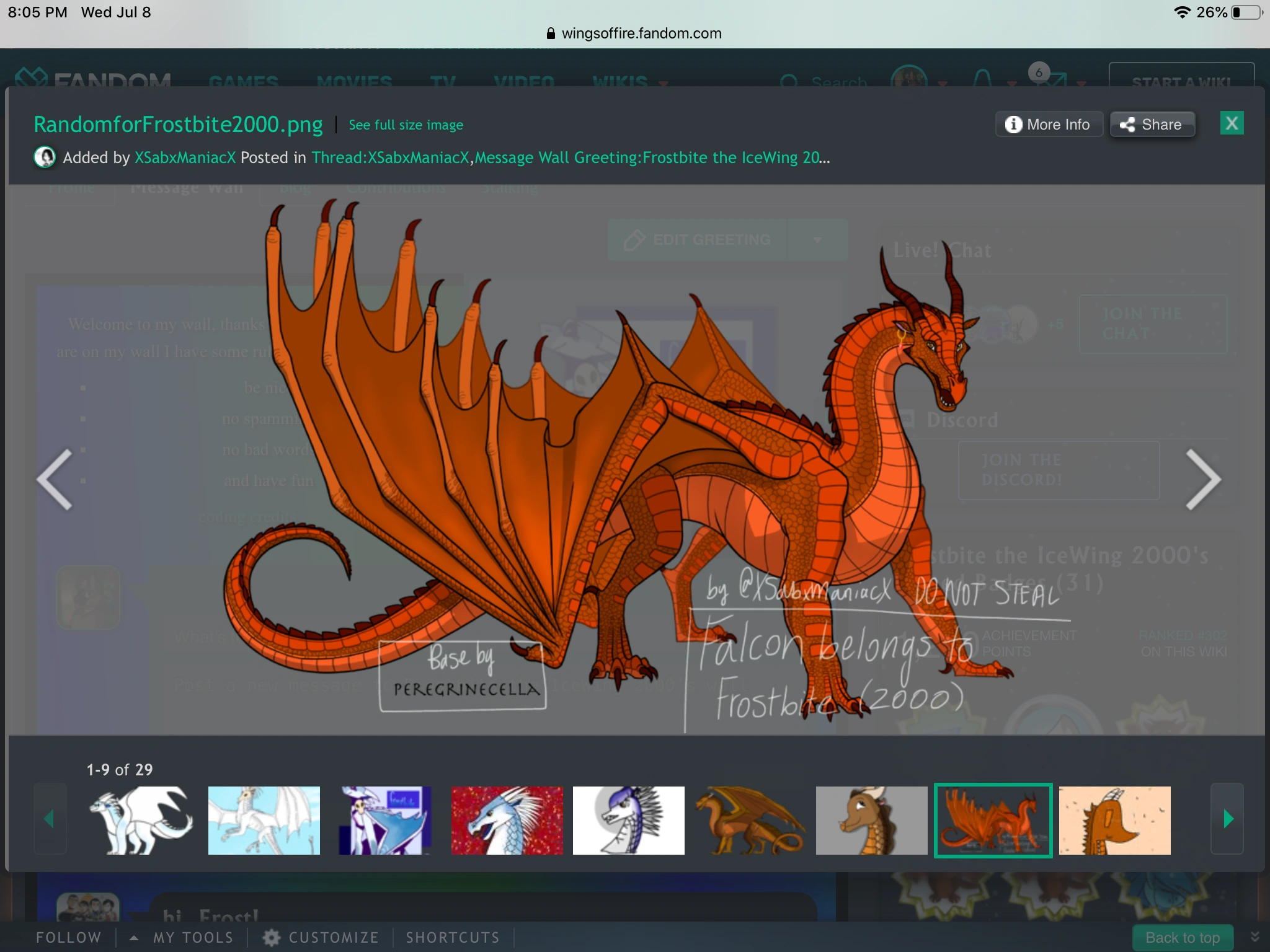Click the Customize gear icon in bottom toolbar

click(271, 938)
